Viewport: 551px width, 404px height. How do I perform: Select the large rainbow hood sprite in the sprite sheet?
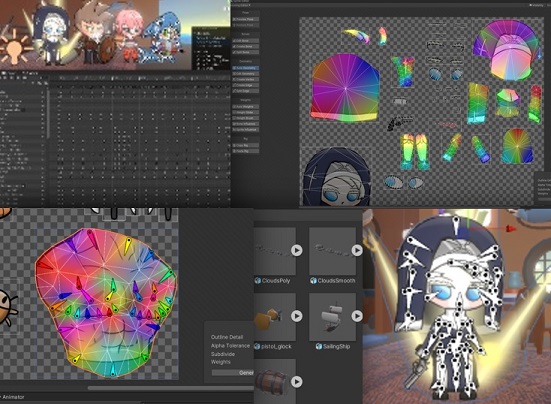345,88
